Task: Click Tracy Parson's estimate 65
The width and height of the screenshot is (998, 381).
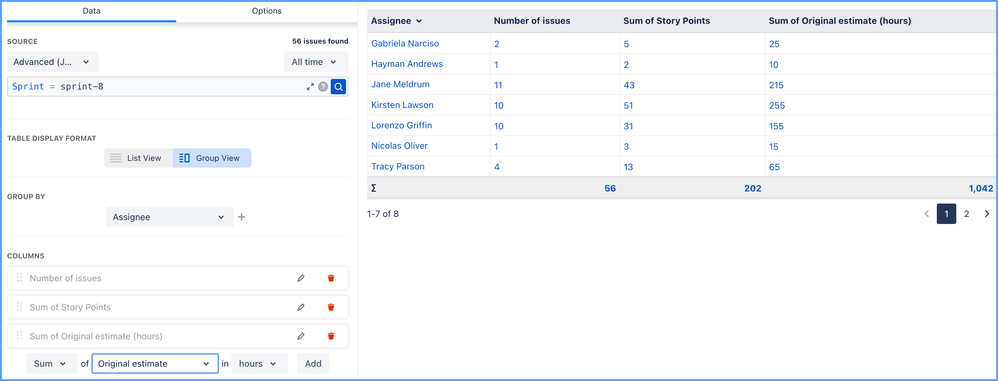Action: click(x=775, y=167)
